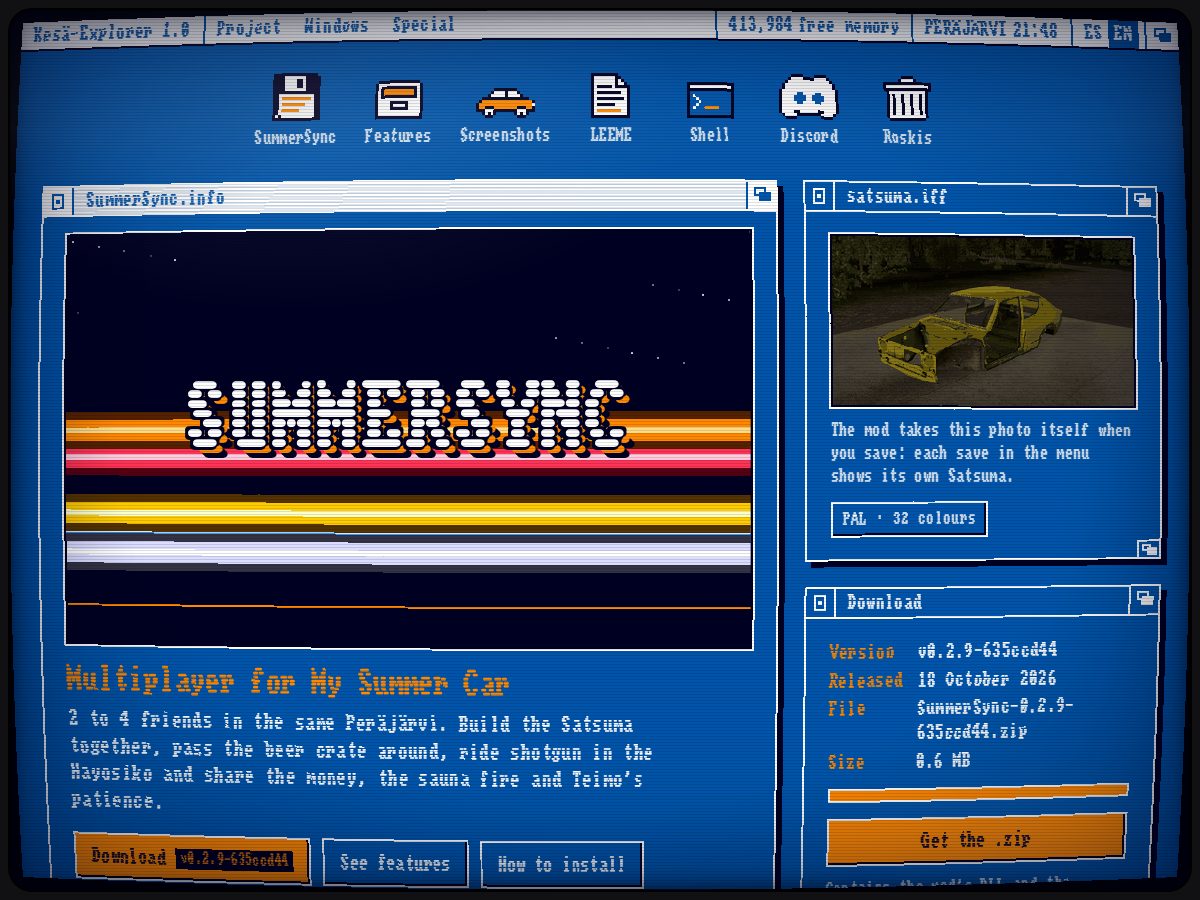Screen dimensions: 1200x900
Task: Click the orange Download v0.2.9 button
Action: coord(191,858)
